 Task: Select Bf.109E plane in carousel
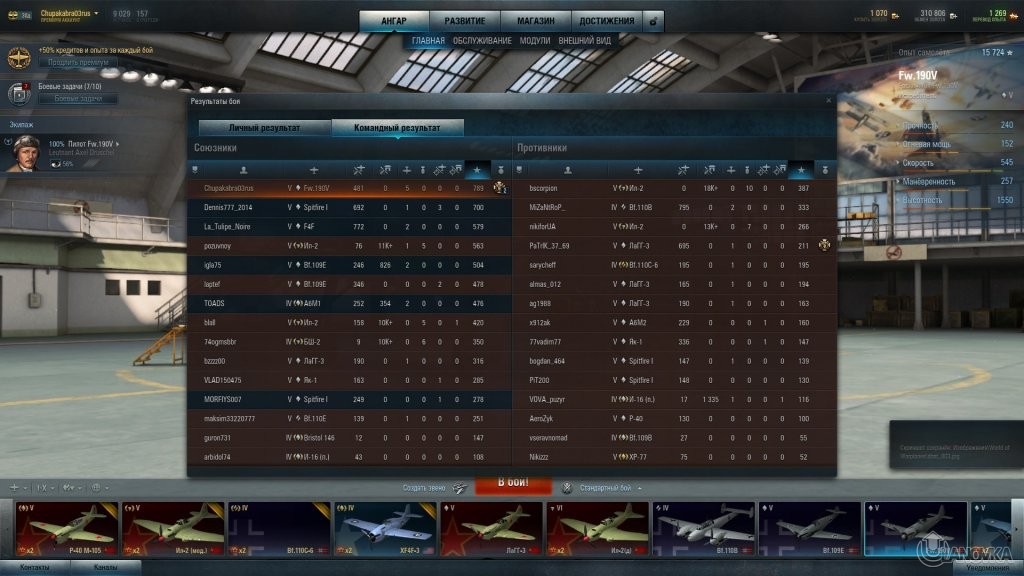[x=809, y=528]
